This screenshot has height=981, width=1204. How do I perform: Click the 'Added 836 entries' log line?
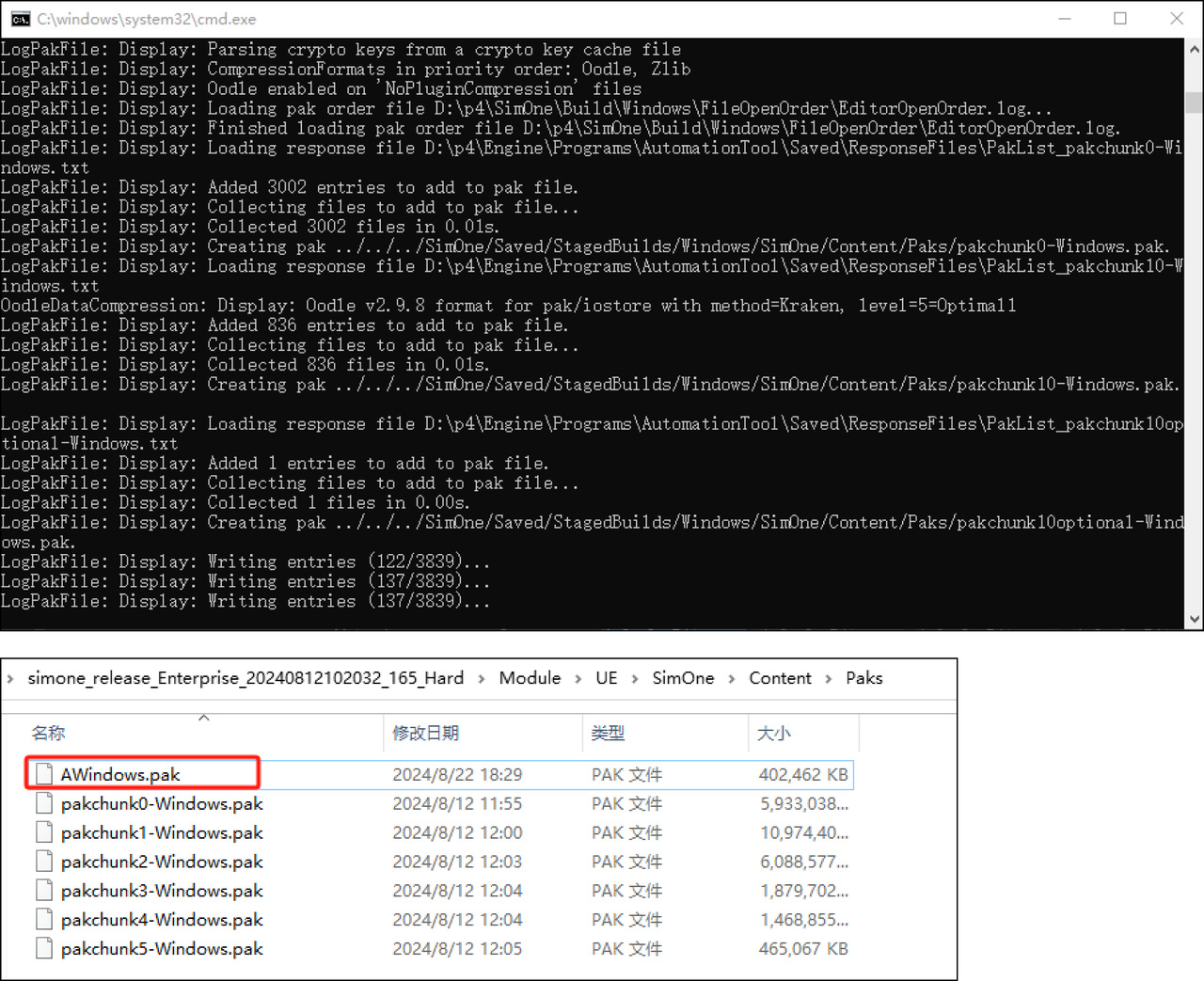(x=284, y=325)
